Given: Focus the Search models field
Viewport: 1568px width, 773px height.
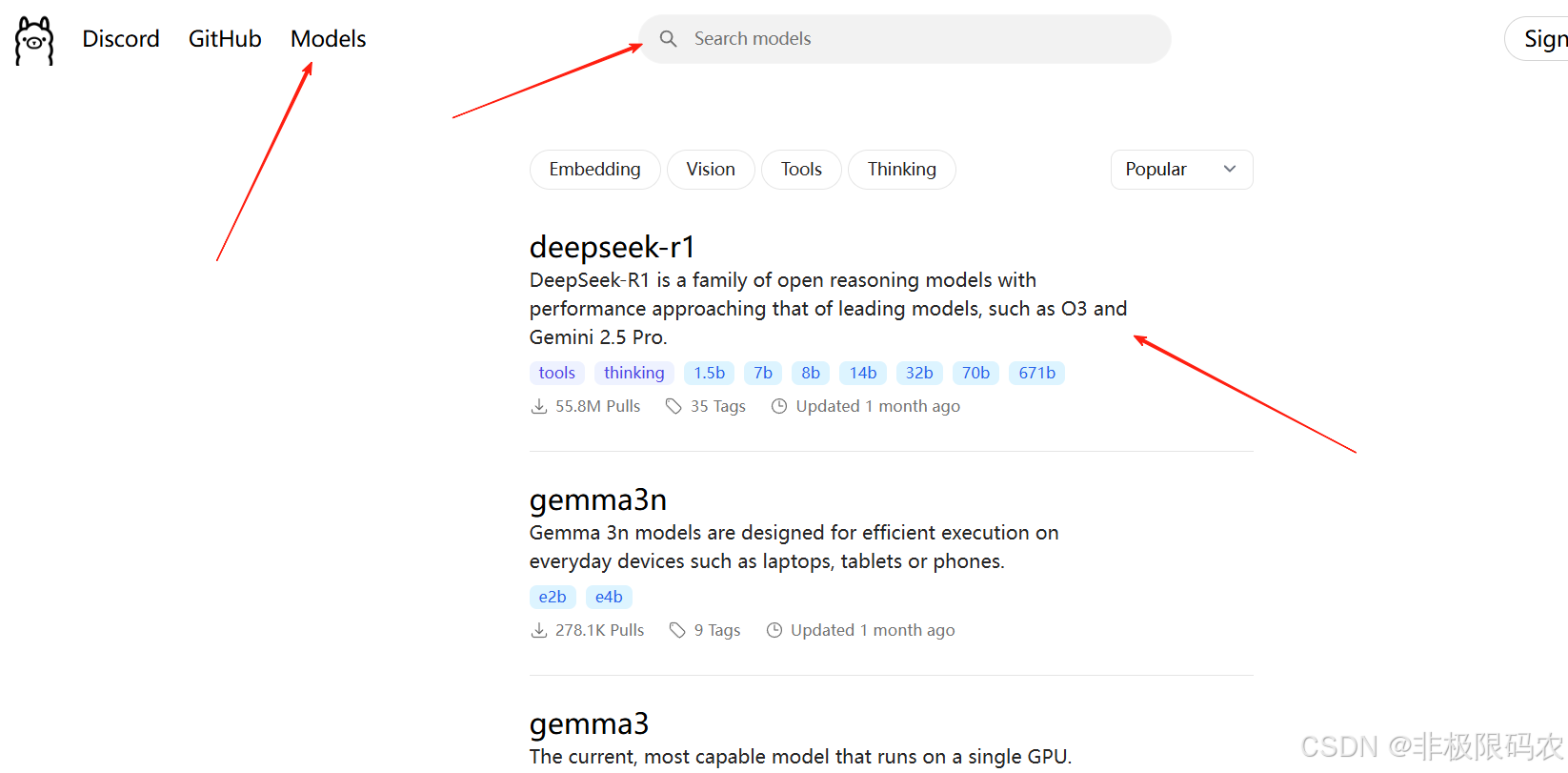Looking at the screenshot, I should [905, 39].
